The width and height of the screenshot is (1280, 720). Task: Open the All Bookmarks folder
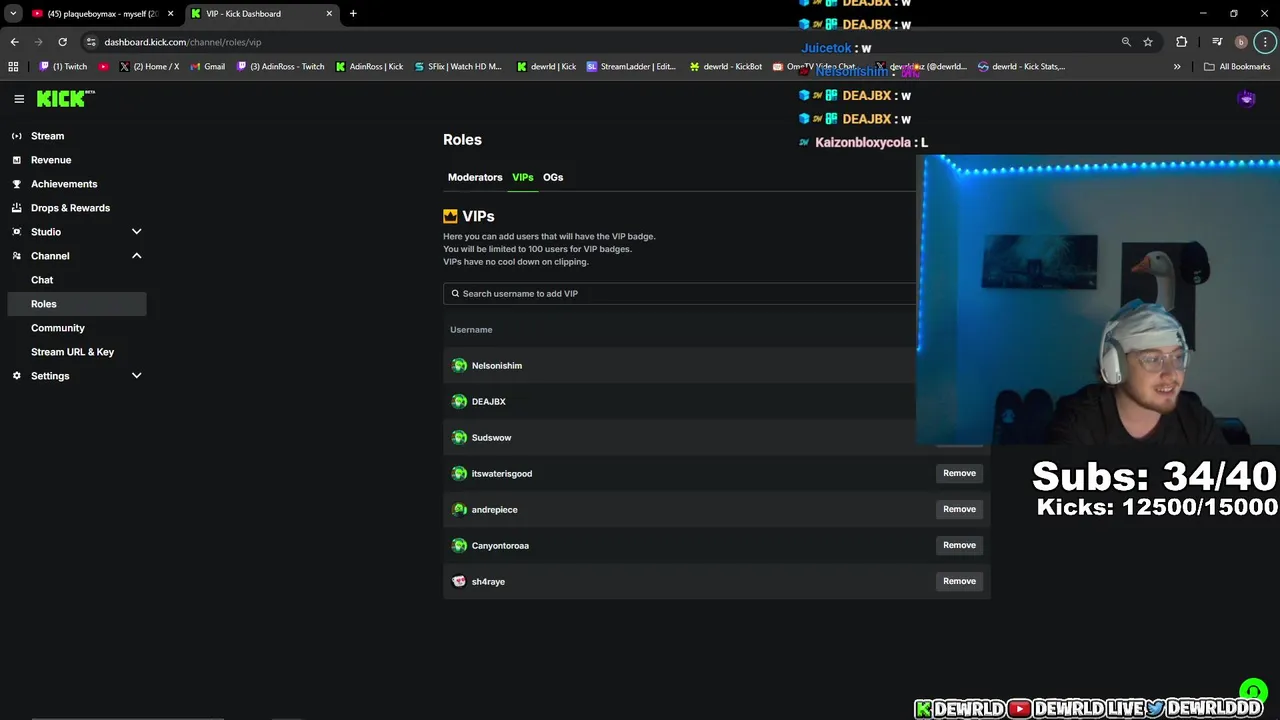pos(1237,67)
